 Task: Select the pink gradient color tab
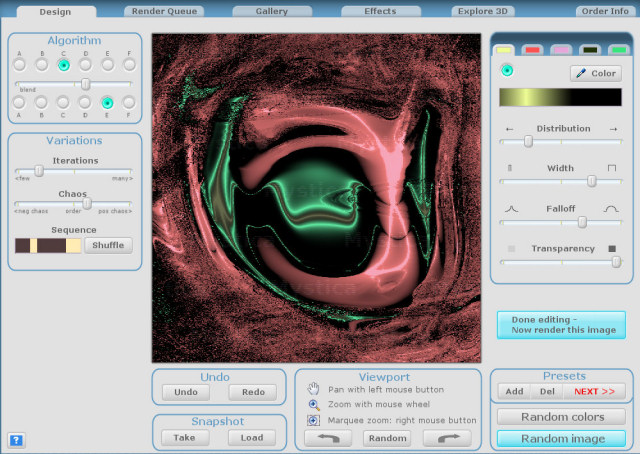click(561, 49)
